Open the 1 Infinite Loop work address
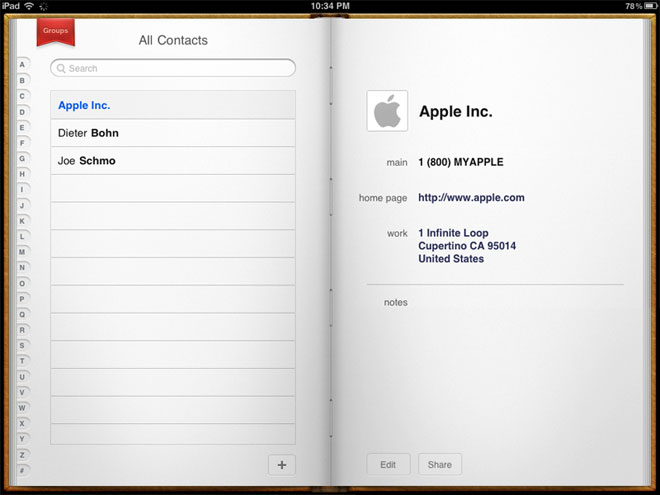This screenshot has height=495, width=660. (467, 246)
